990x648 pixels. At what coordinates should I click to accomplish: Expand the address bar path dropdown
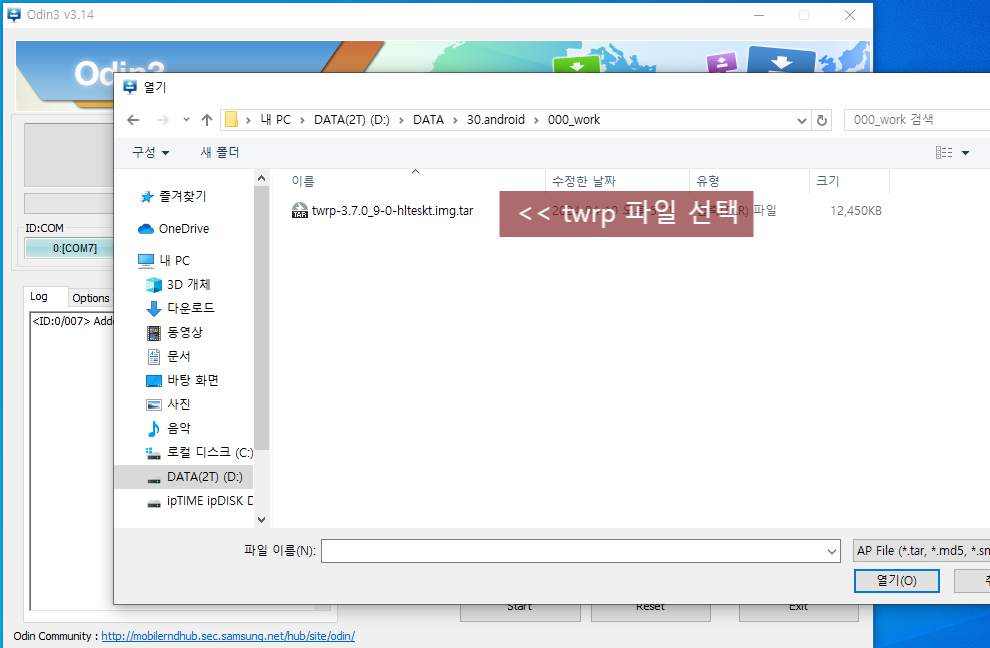tap(801, 120)
